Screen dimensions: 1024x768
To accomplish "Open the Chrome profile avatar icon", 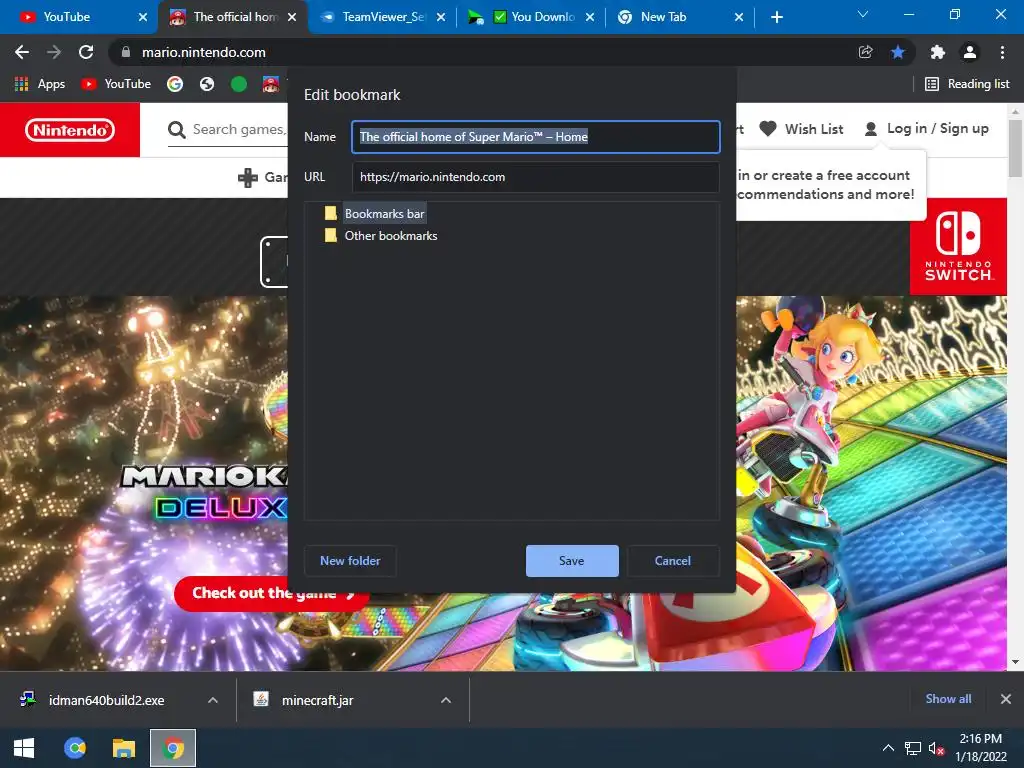I will click(x=970, y=52).
